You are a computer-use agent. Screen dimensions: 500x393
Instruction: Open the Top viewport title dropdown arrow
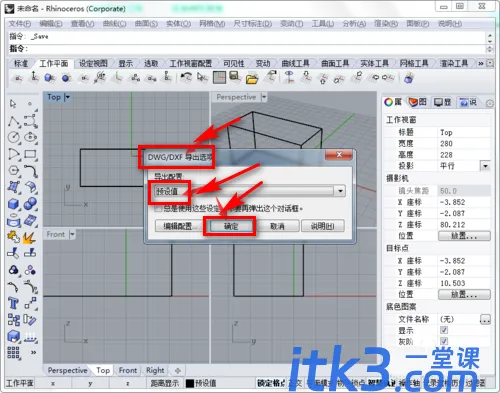tap(68, 97)
